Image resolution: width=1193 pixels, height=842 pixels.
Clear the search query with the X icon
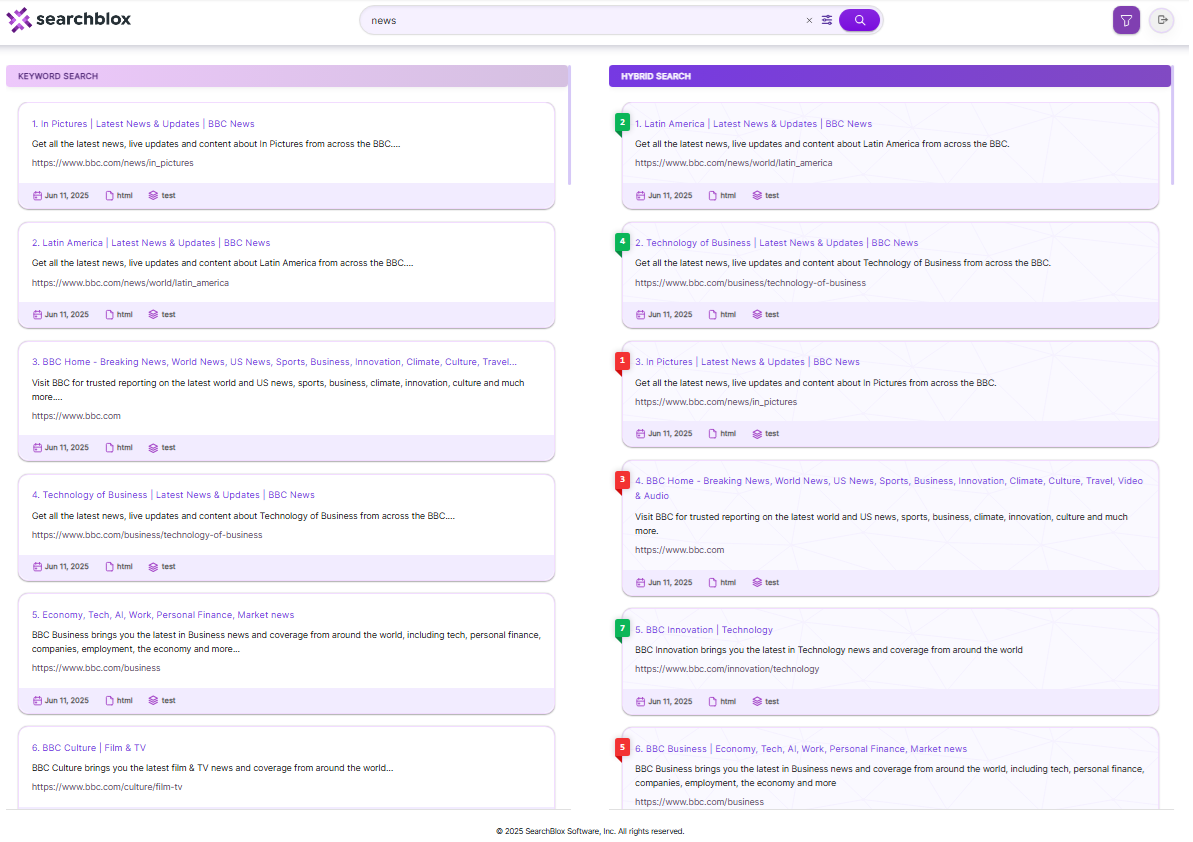click(x=811, y=21)
